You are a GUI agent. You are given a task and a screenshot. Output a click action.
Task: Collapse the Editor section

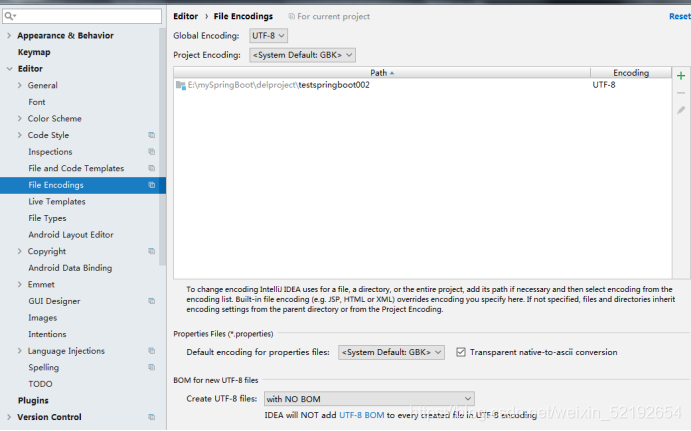click(x=9, y=69)
